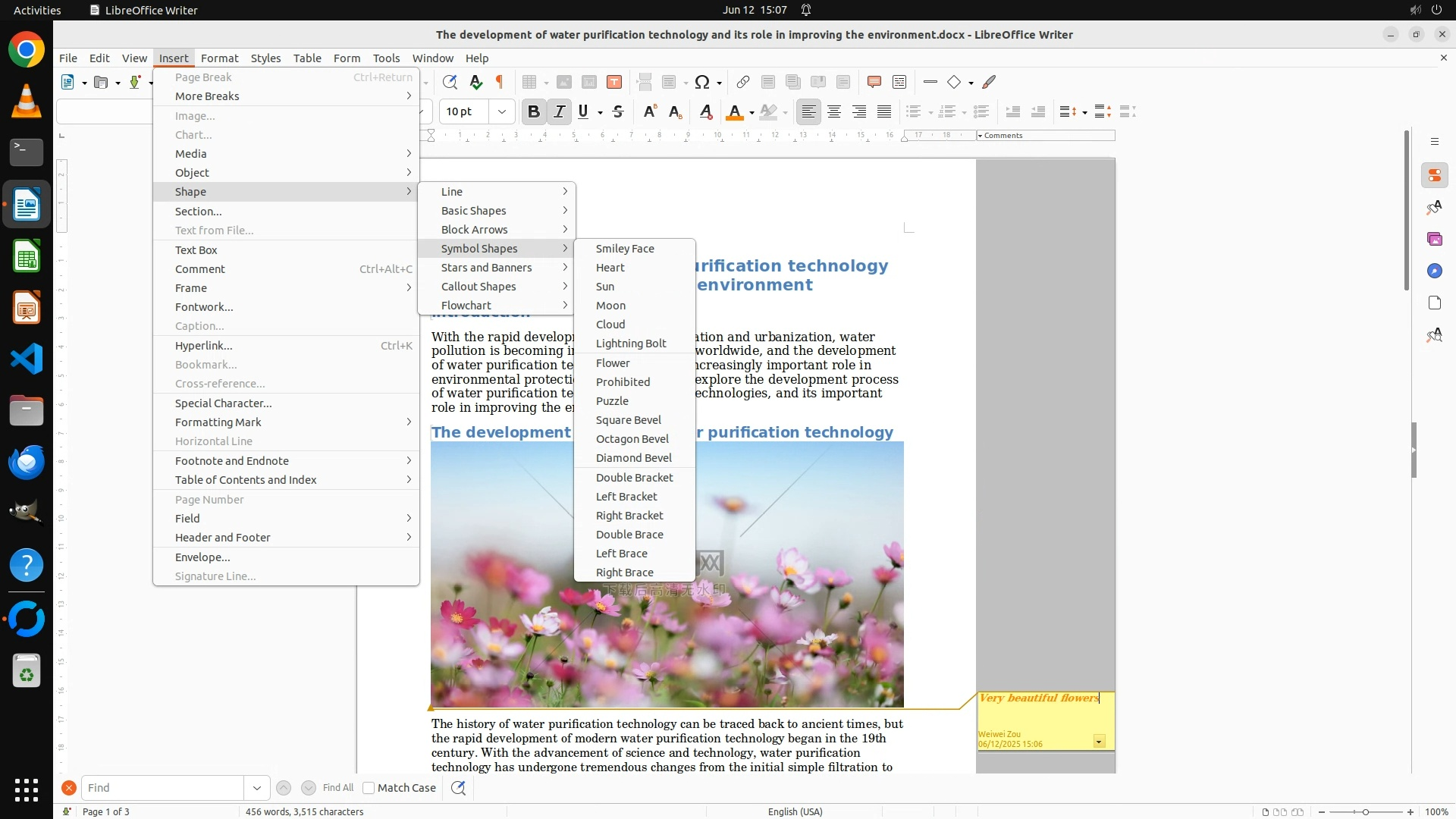The height and width of the screenshot is (819, 1456).
Task: Click the font color swatch icon
Action: click(x=734, y=112)
